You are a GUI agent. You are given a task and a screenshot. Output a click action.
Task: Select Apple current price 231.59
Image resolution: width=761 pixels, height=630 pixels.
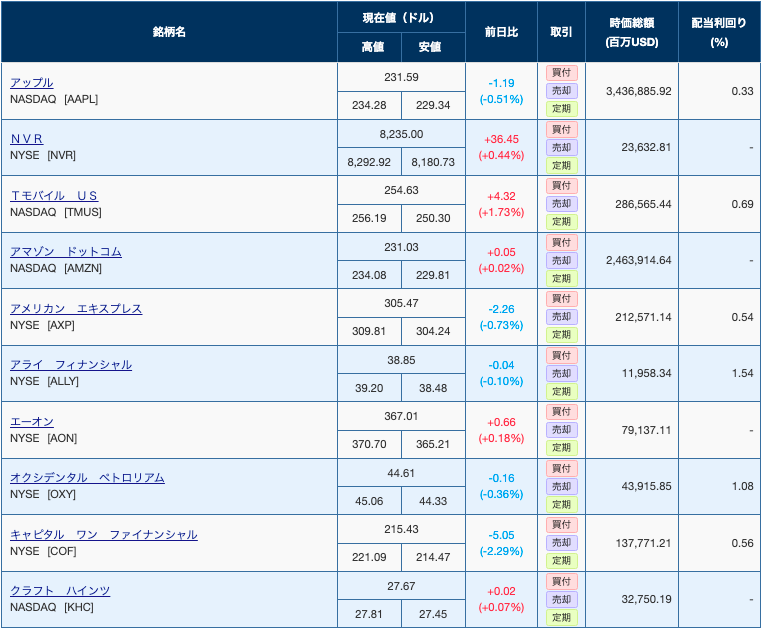[401, 77]
